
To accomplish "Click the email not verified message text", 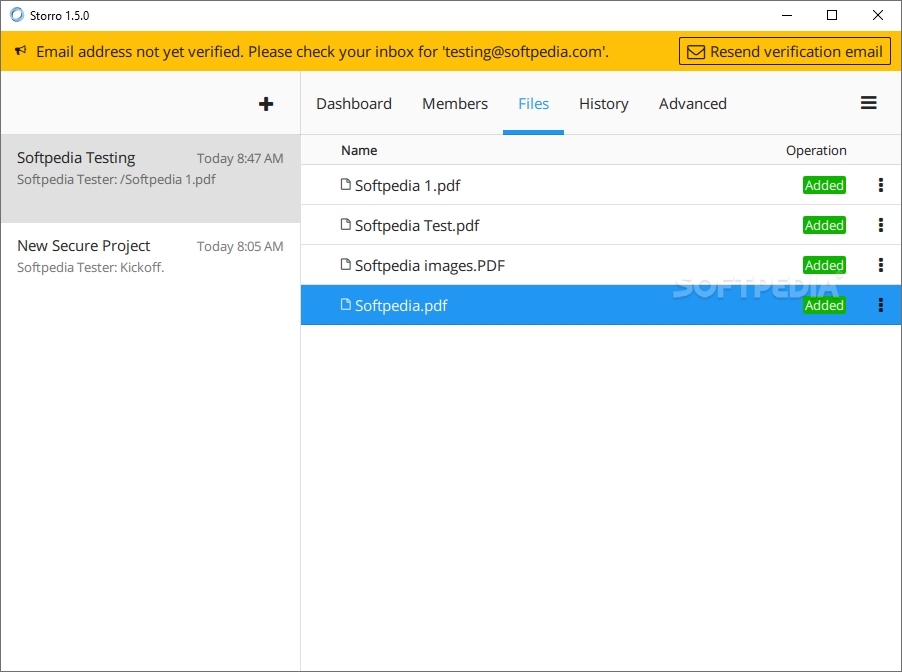I will (322, 52).
